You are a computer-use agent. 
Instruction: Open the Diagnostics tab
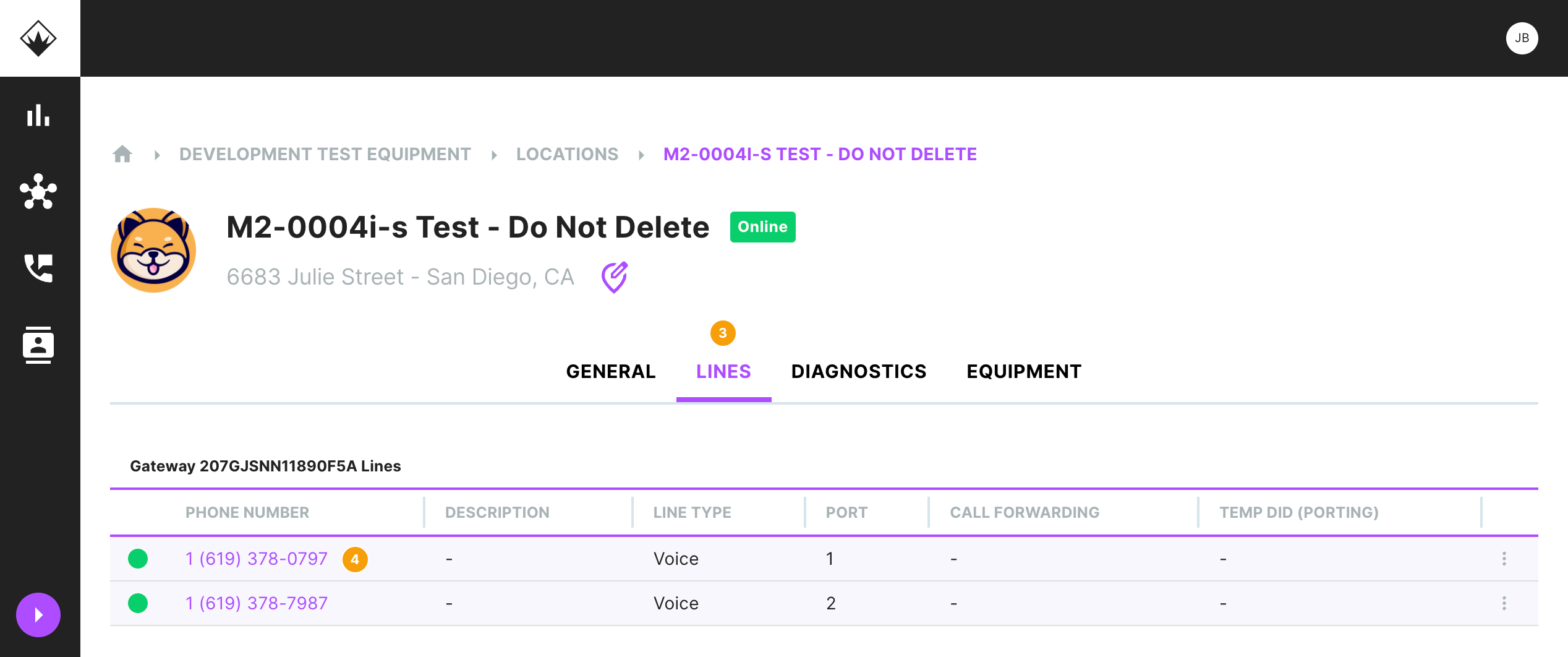point(859,371)
